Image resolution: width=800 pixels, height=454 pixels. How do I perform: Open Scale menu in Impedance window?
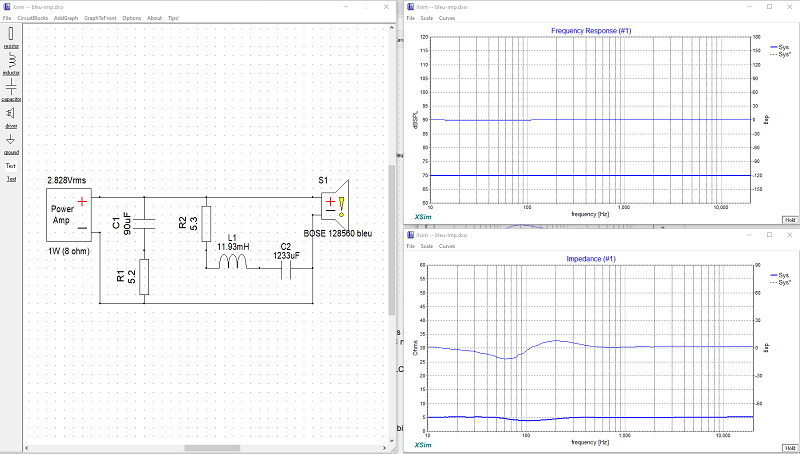point(427,246)
